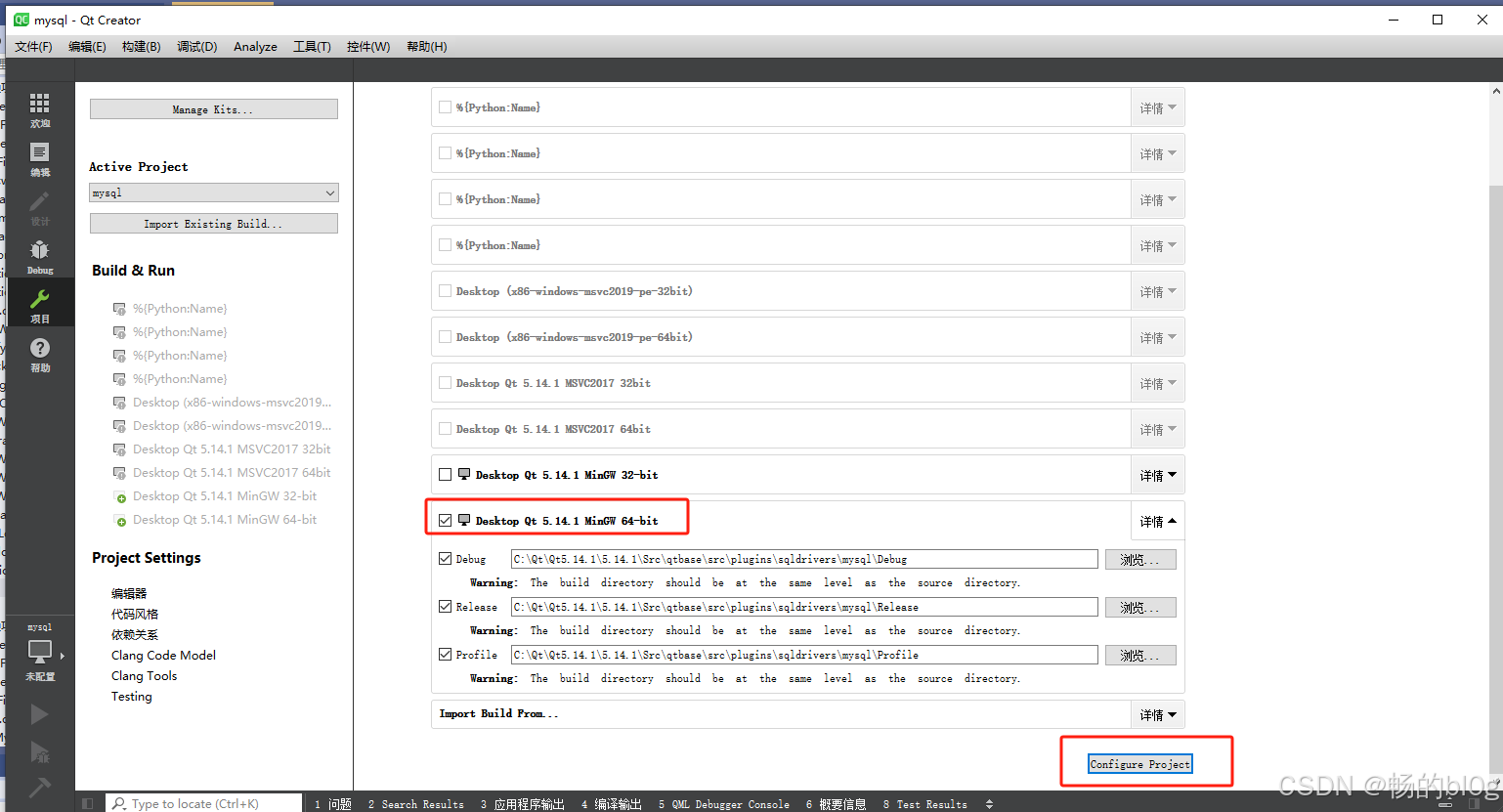
Task: Start debugging with the play-bug button
Action: tap(39, 751)
